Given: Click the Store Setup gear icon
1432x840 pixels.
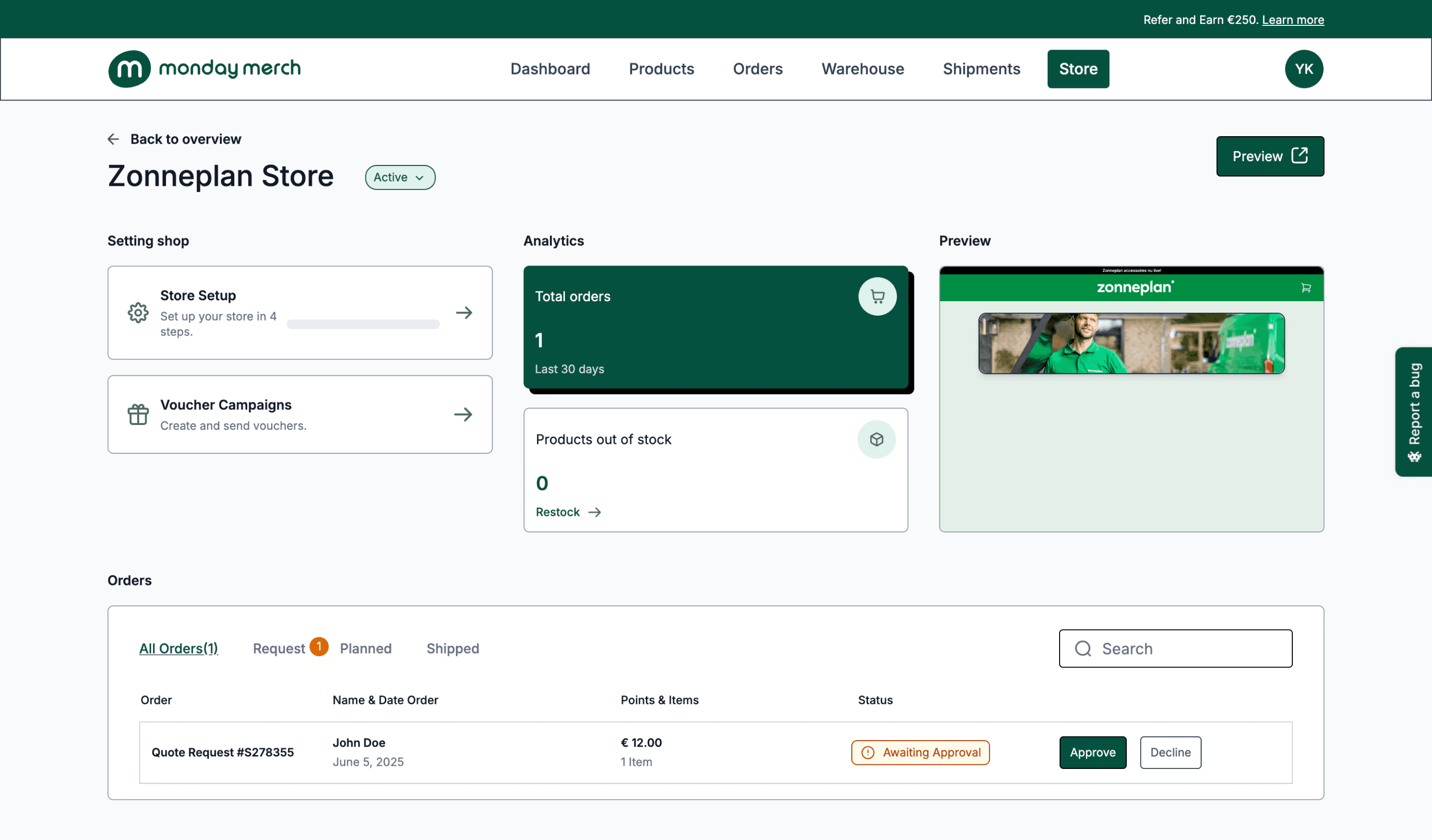Looking at the screenshot, I should [x=138, y=312].
